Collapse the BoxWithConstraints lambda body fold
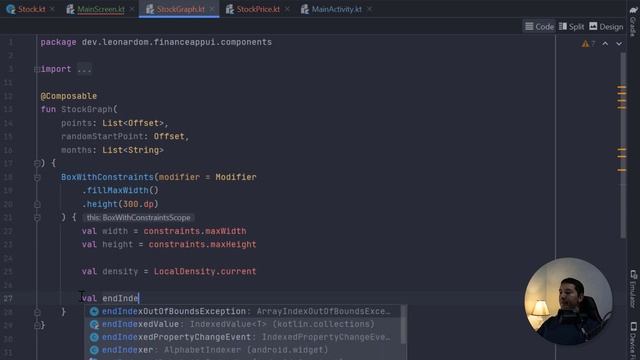Viewport: 640px width, 360px height. pos(37,218)
